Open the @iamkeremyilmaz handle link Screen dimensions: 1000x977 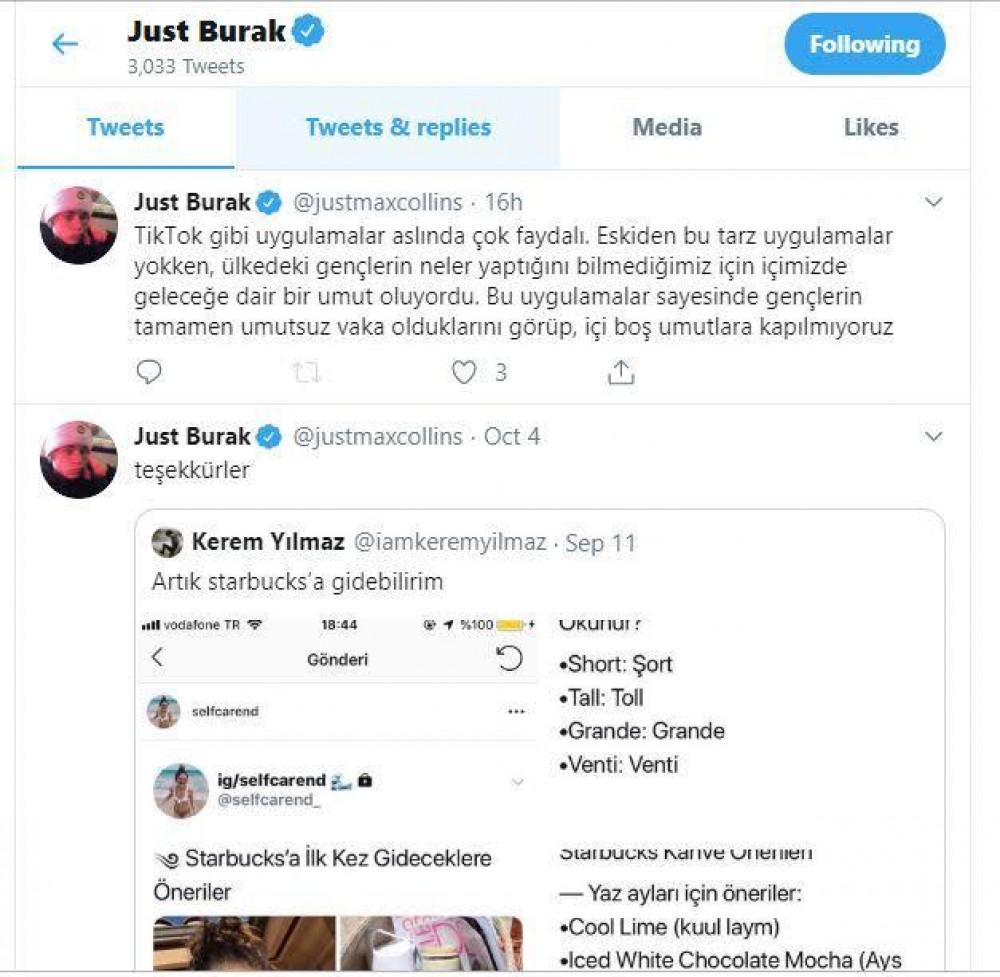coord(450,542)
